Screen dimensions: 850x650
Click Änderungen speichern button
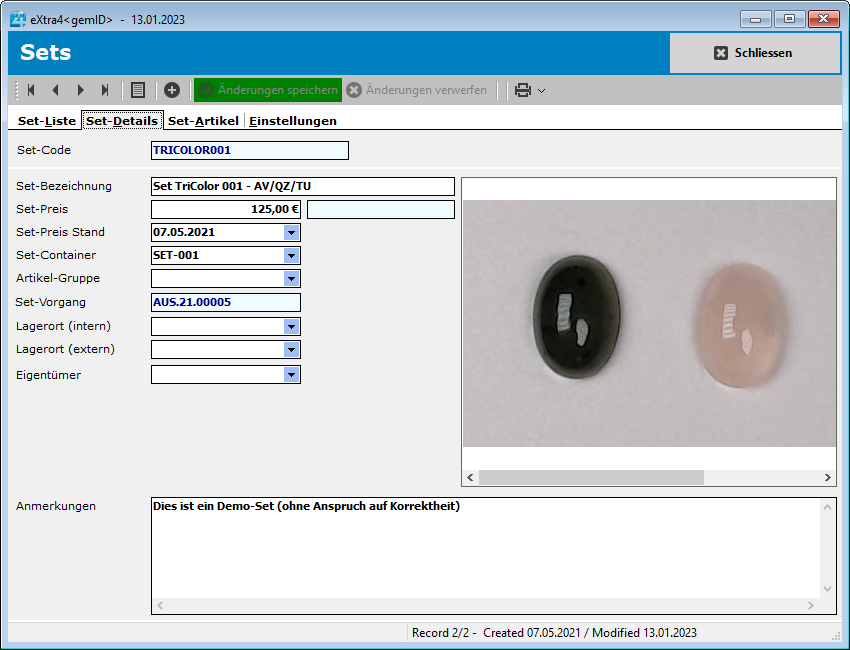pos(268,90)
